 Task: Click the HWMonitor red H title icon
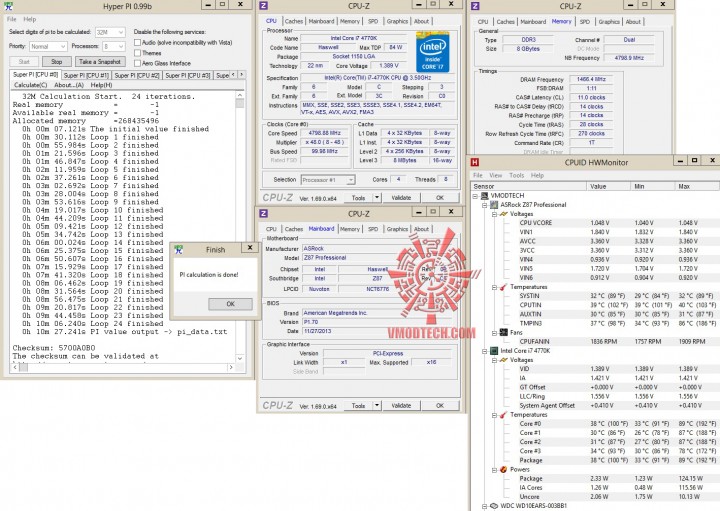475,162
